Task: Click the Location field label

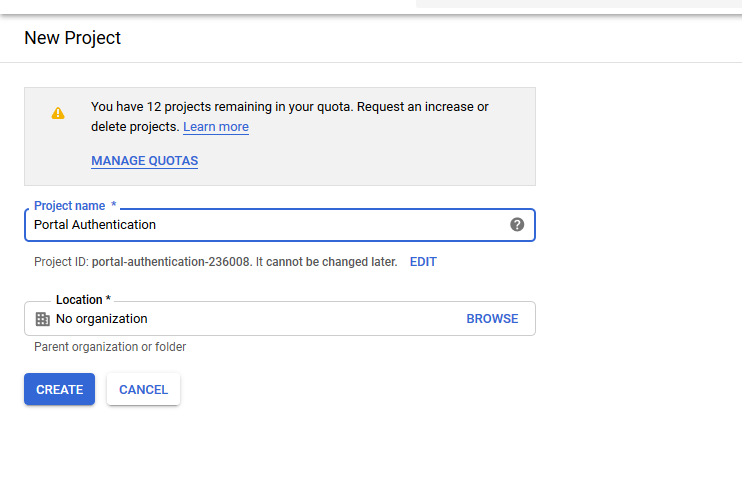Action: click(83, 300)
